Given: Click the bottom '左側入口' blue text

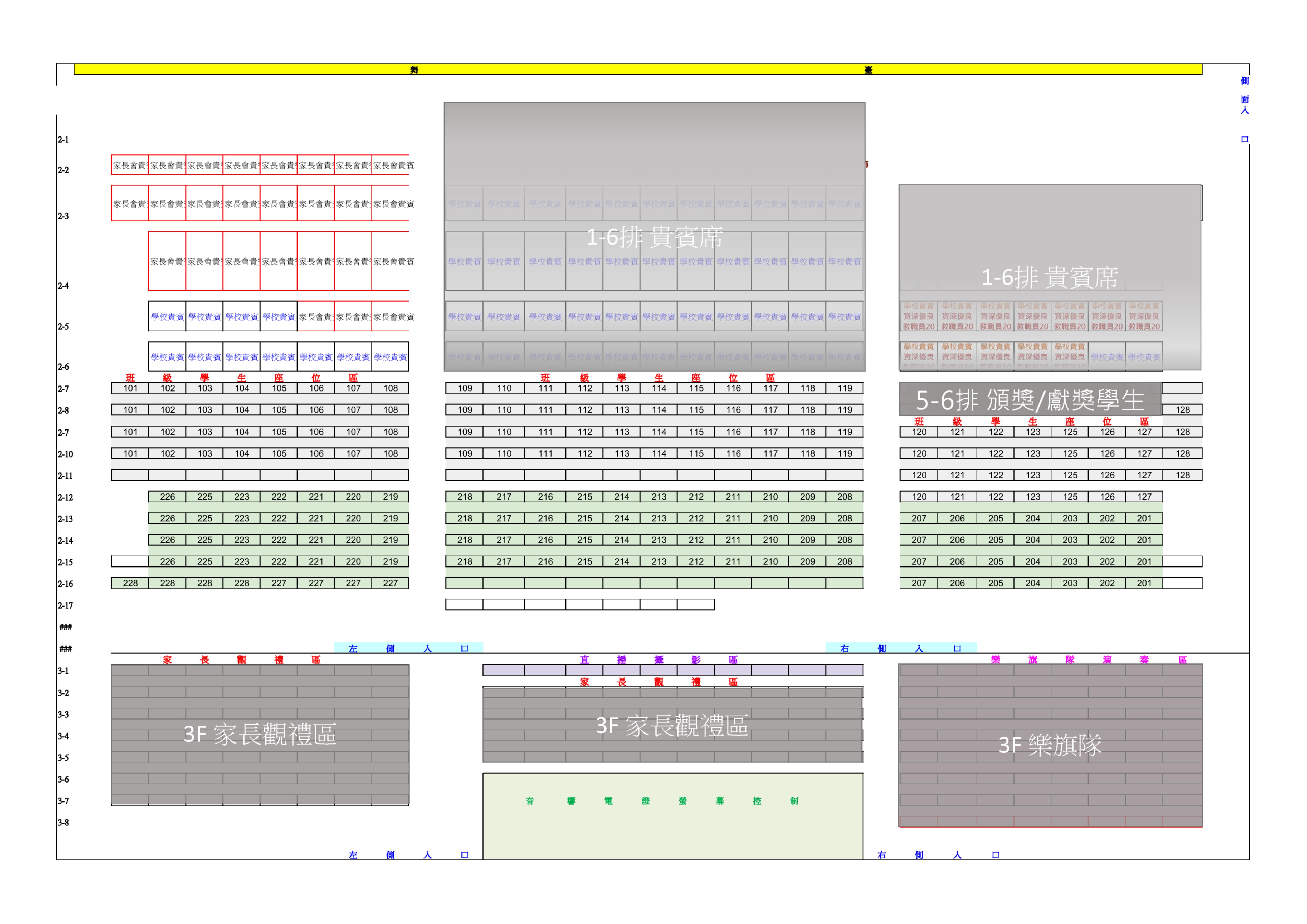Looking at the screenshot, I should pos(408,854).
